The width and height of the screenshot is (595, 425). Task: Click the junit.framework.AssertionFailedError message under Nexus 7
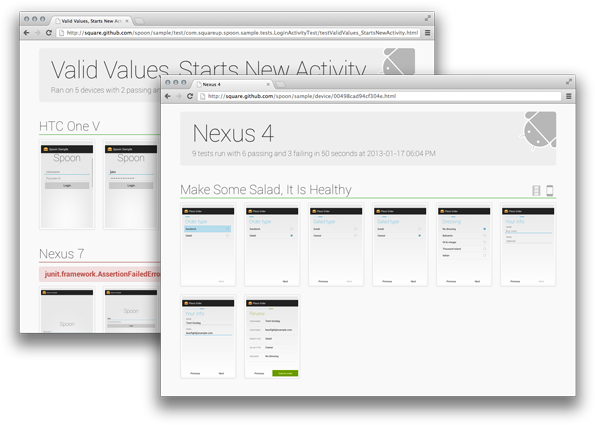(102, 274)
